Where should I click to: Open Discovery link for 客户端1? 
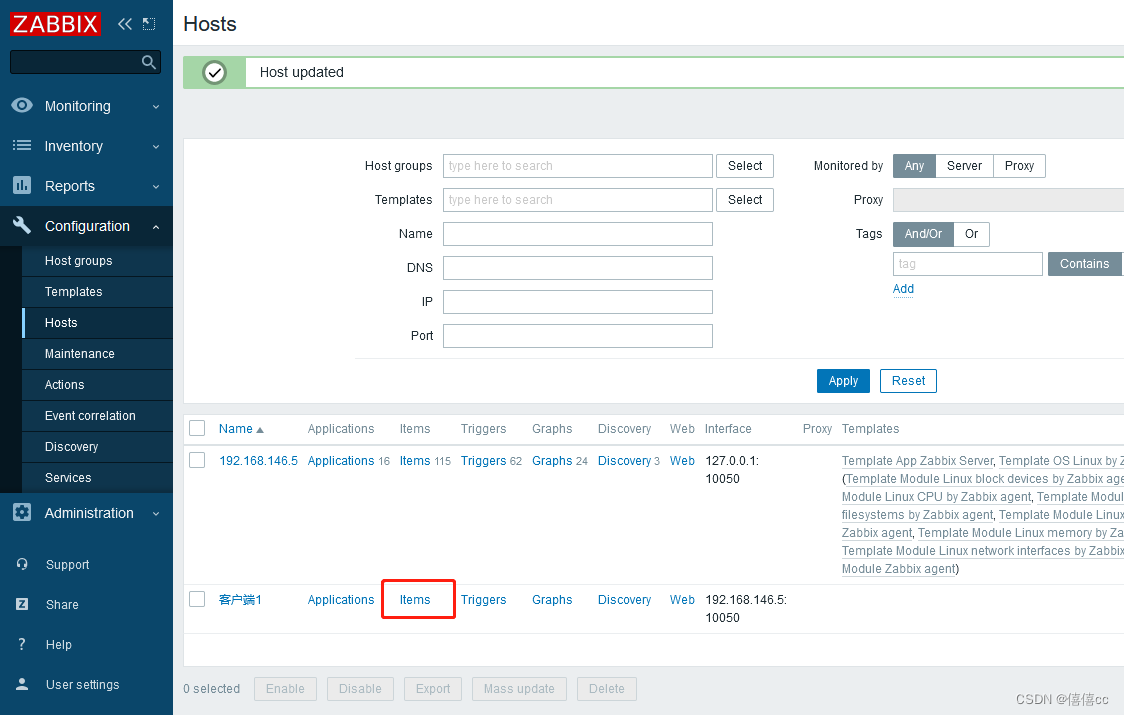click(x=624, y=600)
